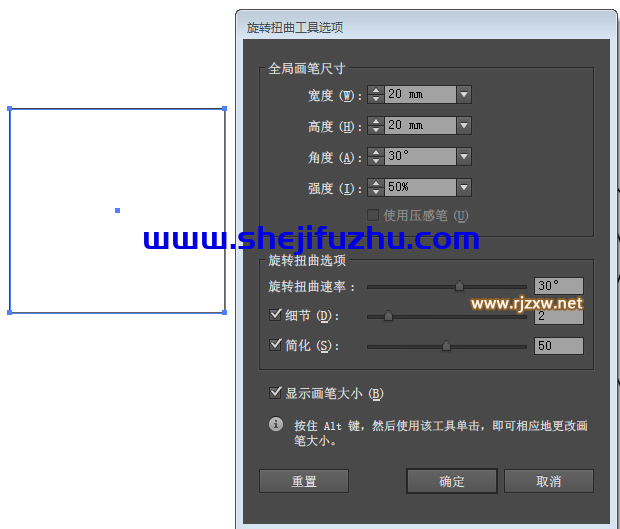Click the square's top-right corner handle

[x=225, y=108]
